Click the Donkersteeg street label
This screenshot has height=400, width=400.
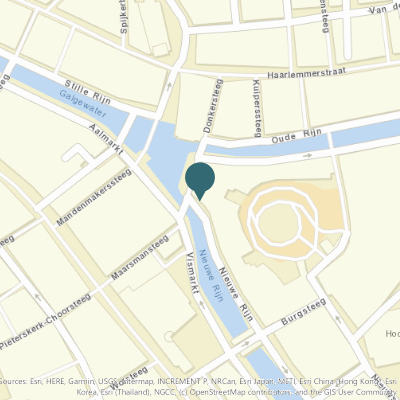click(x=213, y=106)
